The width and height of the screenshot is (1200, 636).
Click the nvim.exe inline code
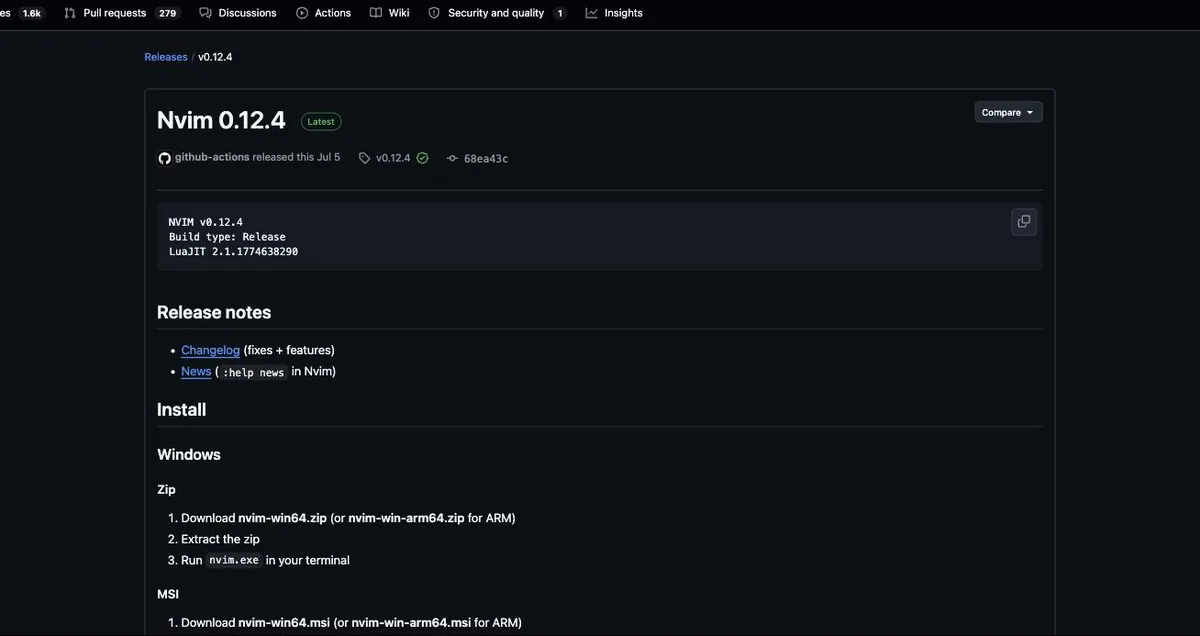(234, 560)
